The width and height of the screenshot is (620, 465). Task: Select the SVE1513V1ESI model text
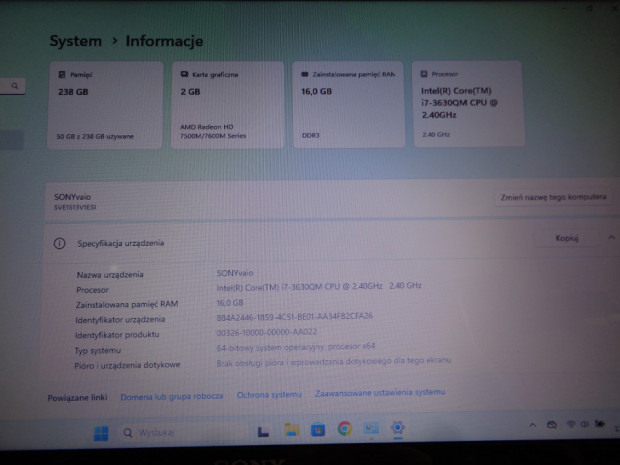coord(75,207)
